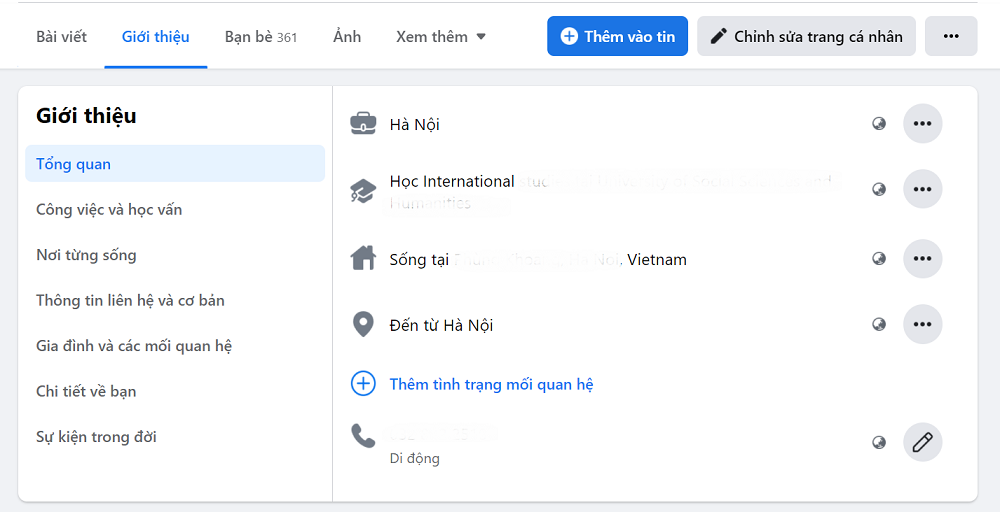Open the profile three-dot menu button at top
The image size is (1000, 512).
point(950,36)
